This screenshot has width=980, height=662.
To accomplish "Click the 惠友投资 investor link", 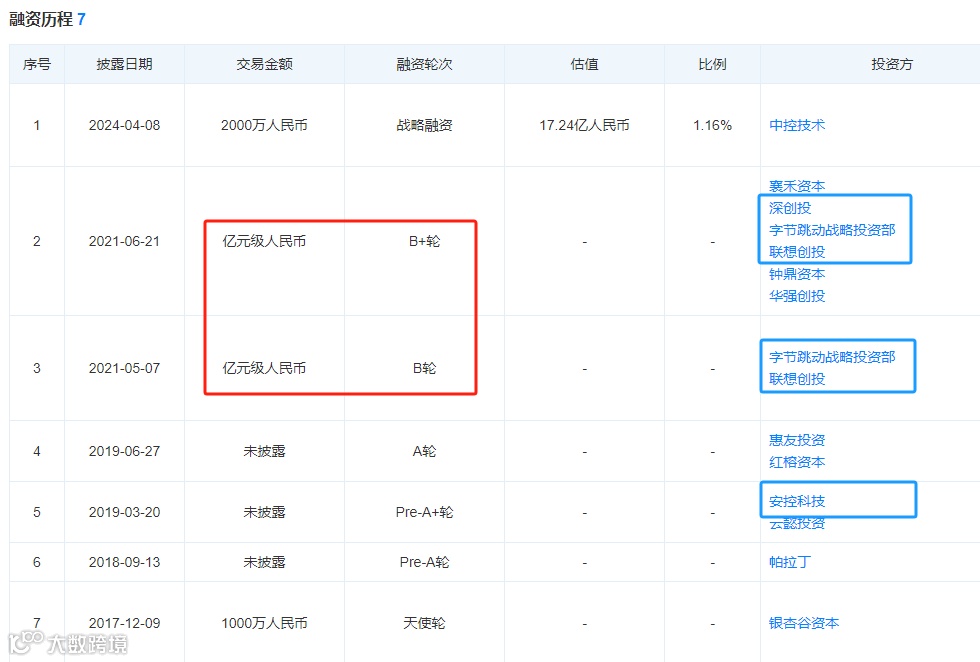I will point(797,440).
